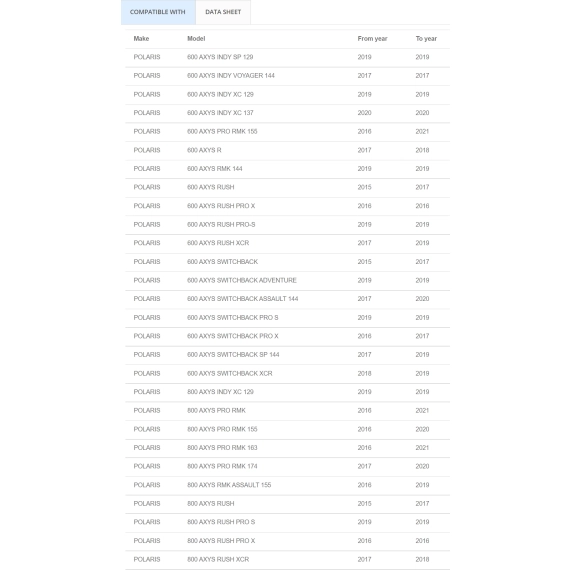Image resolution: width=570 pixels, height=570 pixels.
Task: Click the 600 AXYS SWITCHBACK XCR entry
Action: pyautogui.click(x=229, y=373)
